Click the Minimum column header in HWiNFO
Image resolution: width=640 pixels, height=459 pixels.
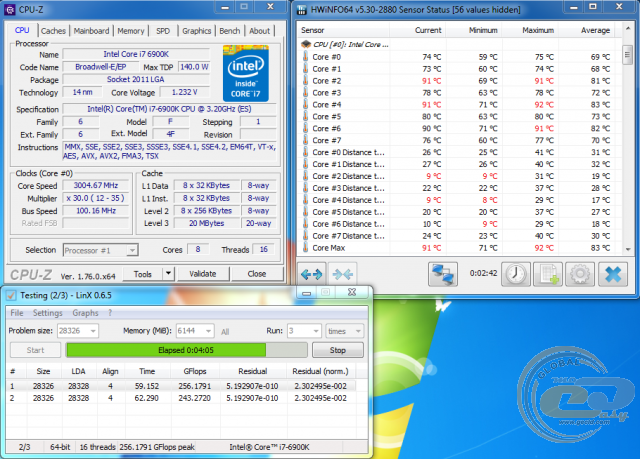[474, 30]
